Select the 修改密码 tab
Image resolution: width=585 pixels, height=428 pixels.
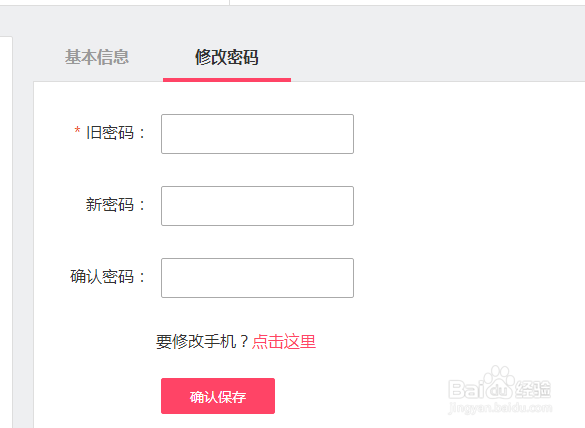pos(226,57)
